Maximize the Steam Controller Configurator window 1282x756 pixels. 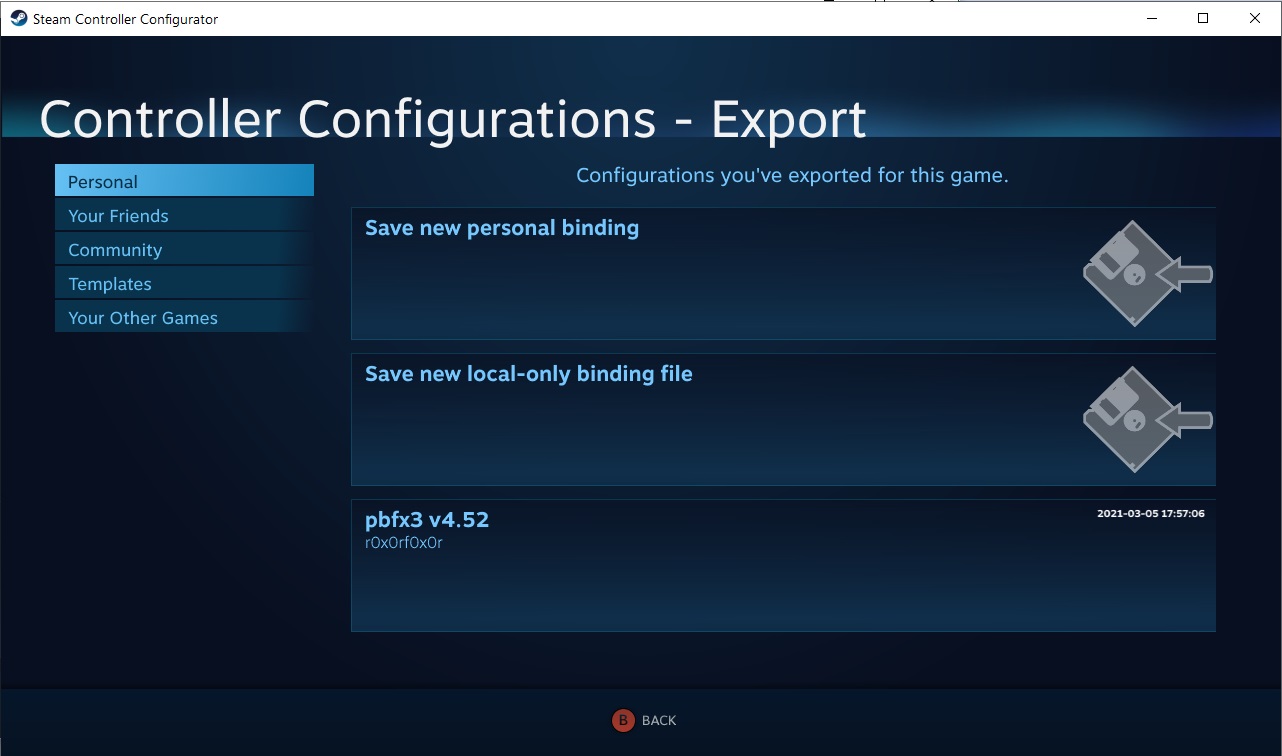1203,18
